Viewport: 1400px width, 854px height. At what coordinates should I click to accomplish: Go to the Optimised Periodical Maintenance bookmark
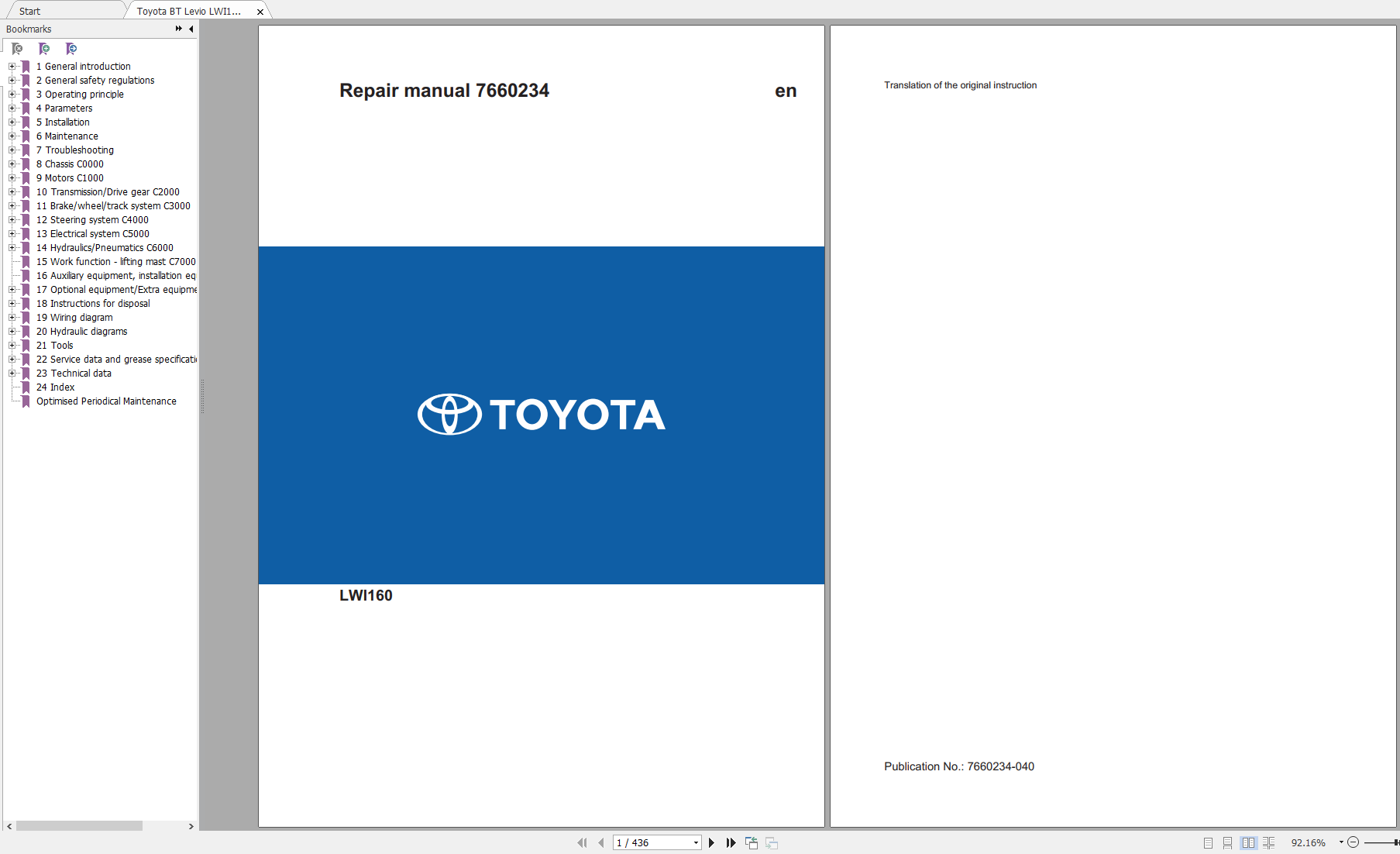tap(106, 401)
